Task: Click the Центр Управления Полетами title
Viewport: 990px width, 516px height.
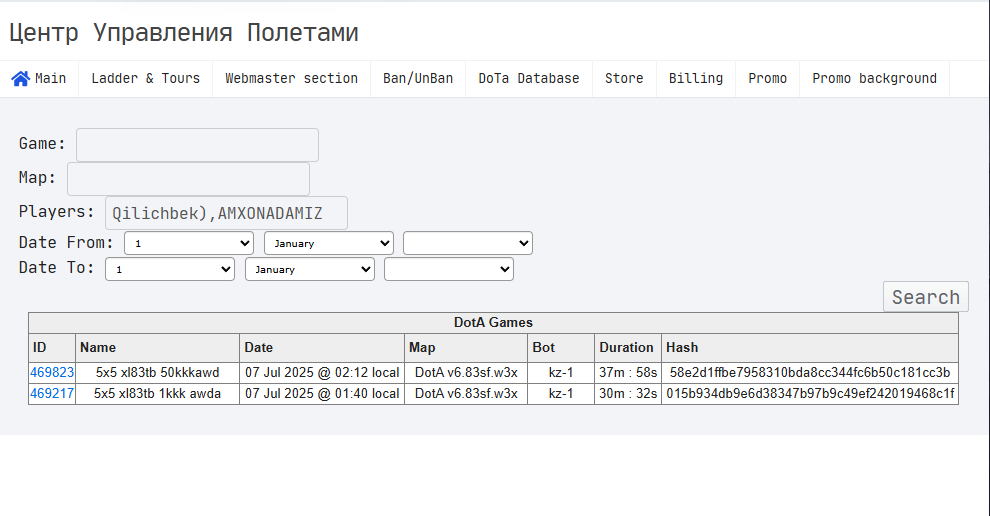Action: [184, 32]
